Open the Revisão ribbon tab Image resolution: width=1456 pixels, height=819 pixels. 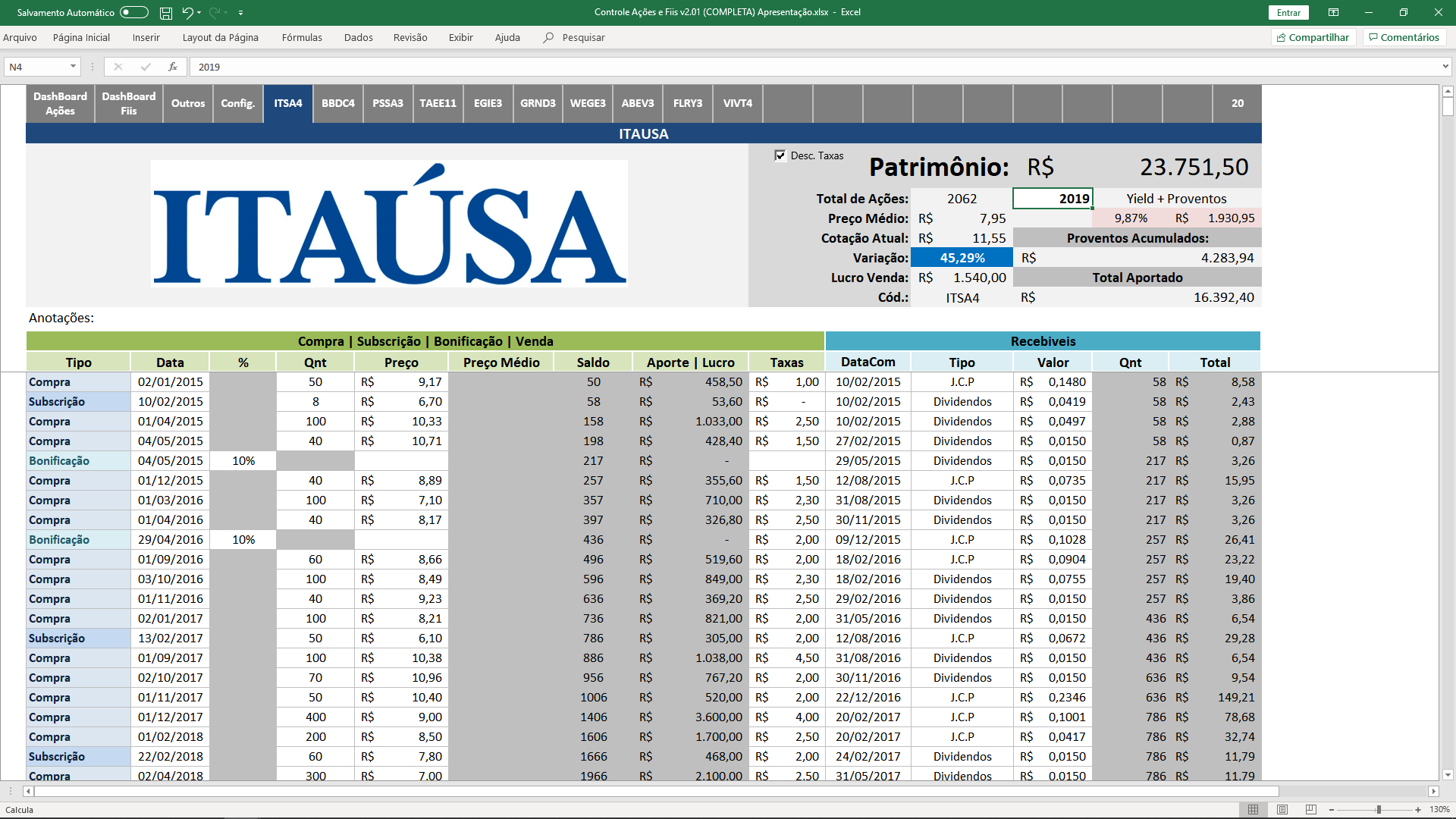point(410,37)
